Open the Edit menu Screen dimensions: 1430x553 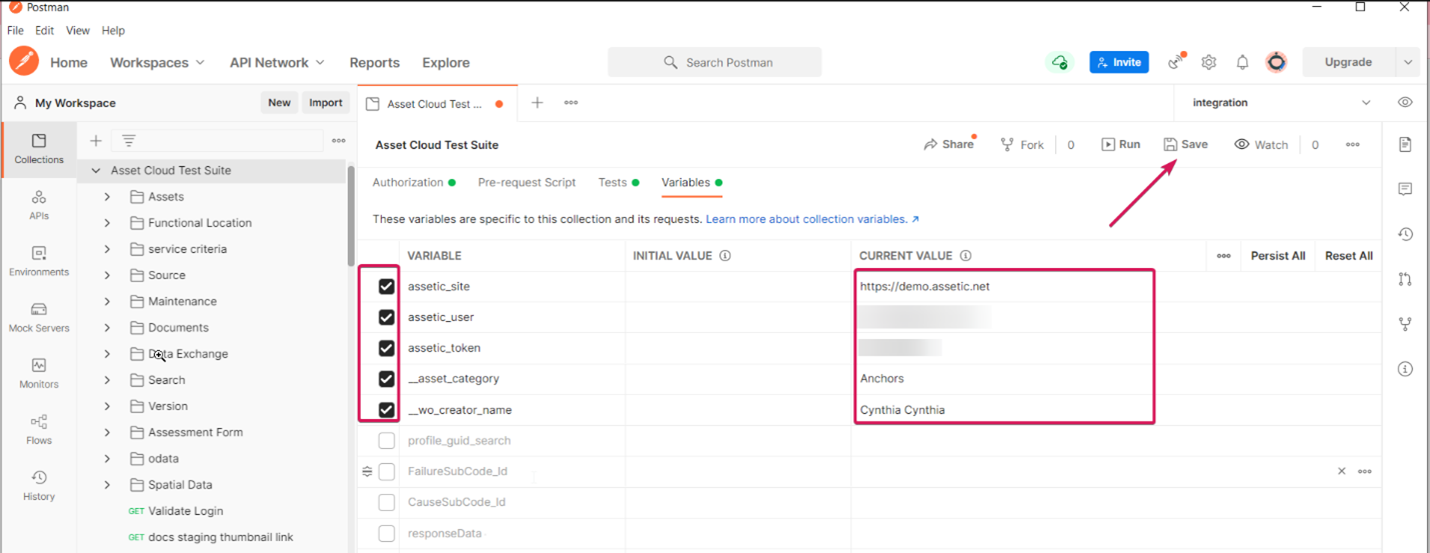click(45, 31)
